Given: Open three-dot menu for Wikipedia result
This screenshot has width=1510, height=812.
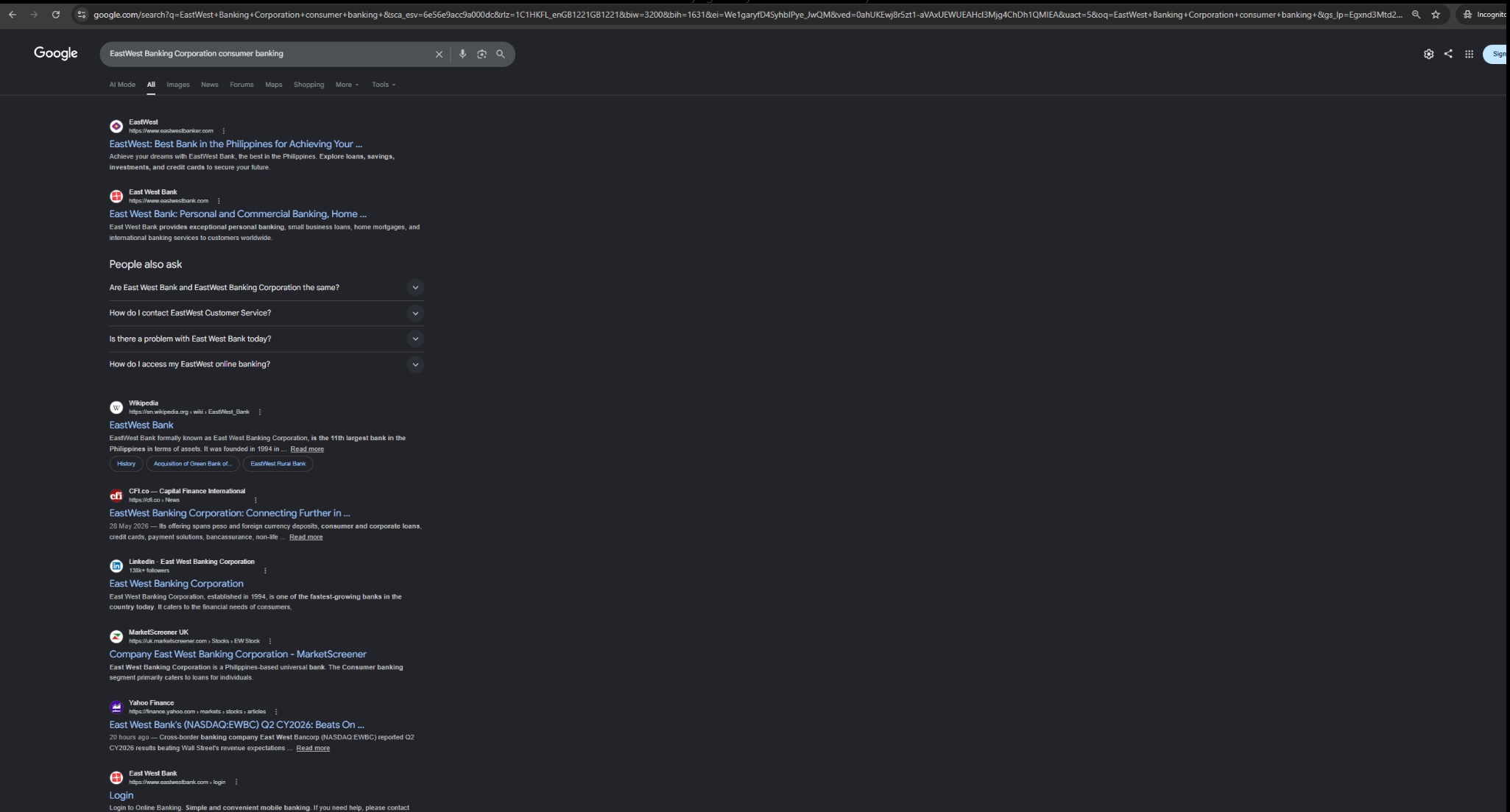Looking at the screenshot, I should point(260,412).
